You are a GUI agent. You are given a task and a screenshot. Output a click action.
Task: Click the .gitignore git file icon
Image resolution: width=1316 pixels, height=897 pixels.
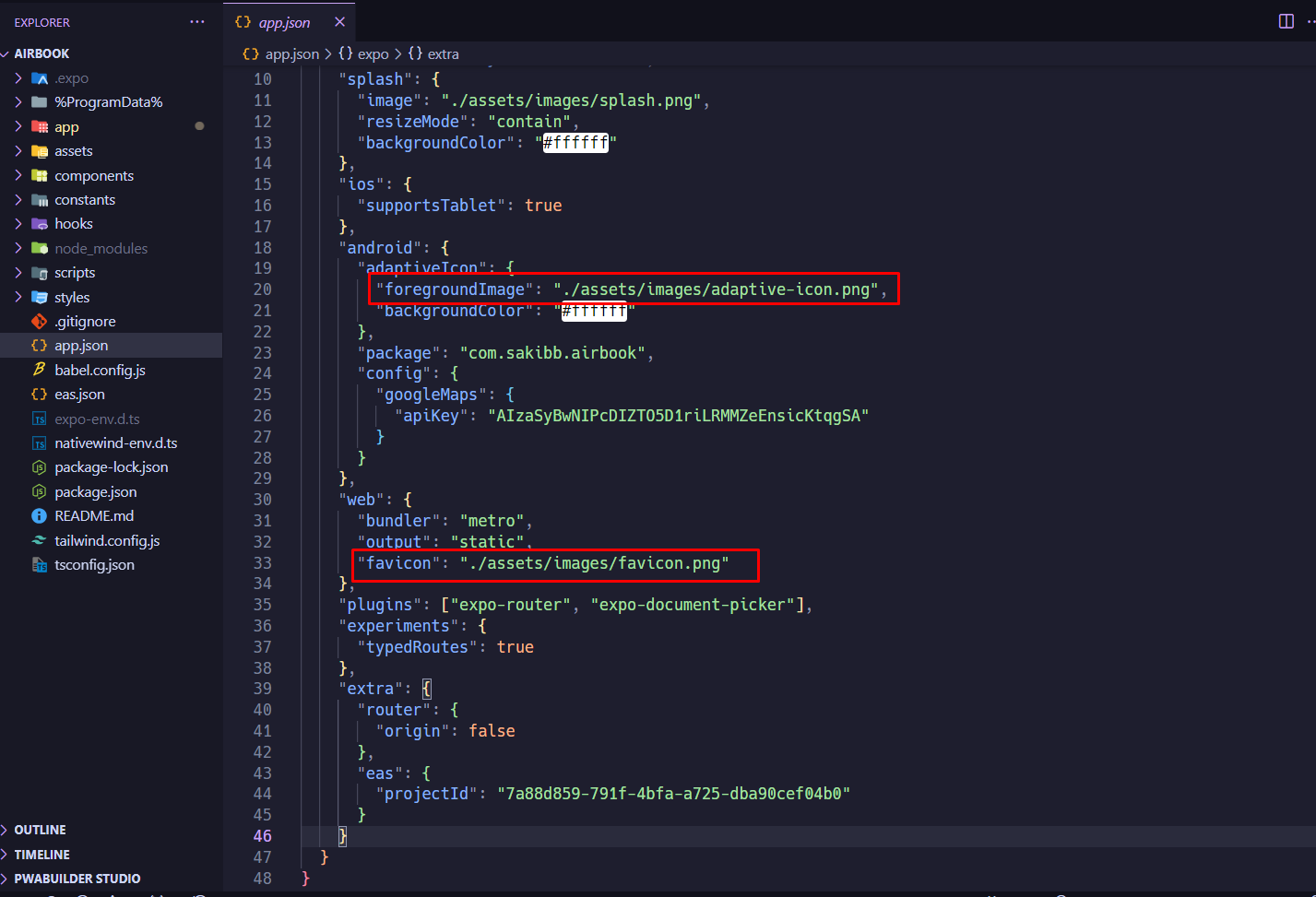click(x=40, y=322)
